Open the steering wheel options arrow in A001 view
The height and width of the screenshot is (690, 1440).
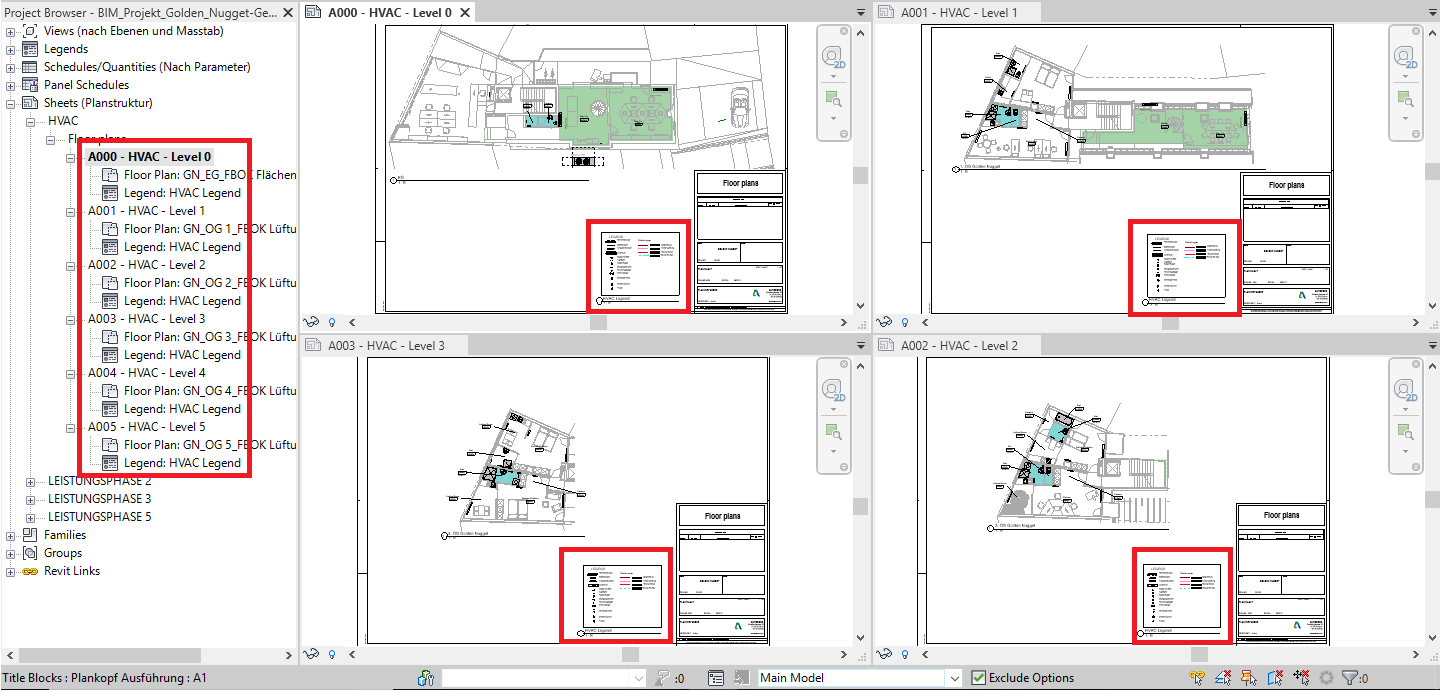1404,77
